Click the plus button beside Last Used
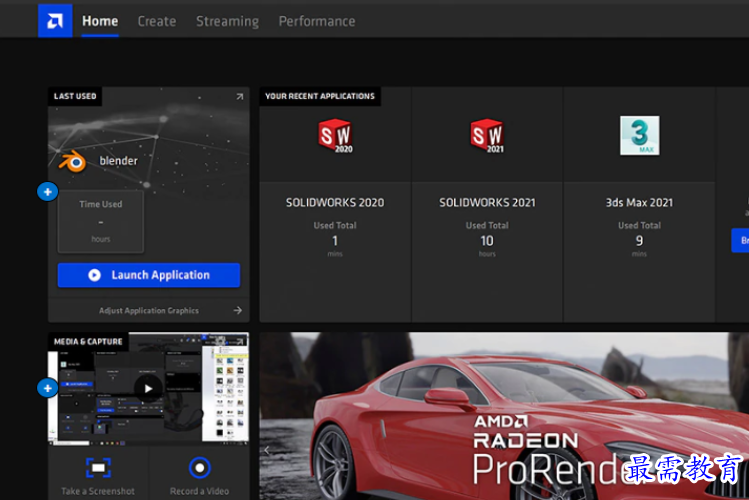Viewport: 749px width, 500px height. [x=48, y=192]
